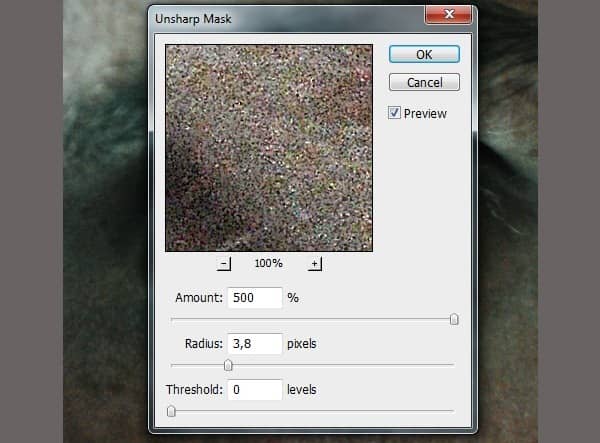Viewport: 600px width, 443px height.
Task: Click the Threshold slider handle
Action: point(171,411)
